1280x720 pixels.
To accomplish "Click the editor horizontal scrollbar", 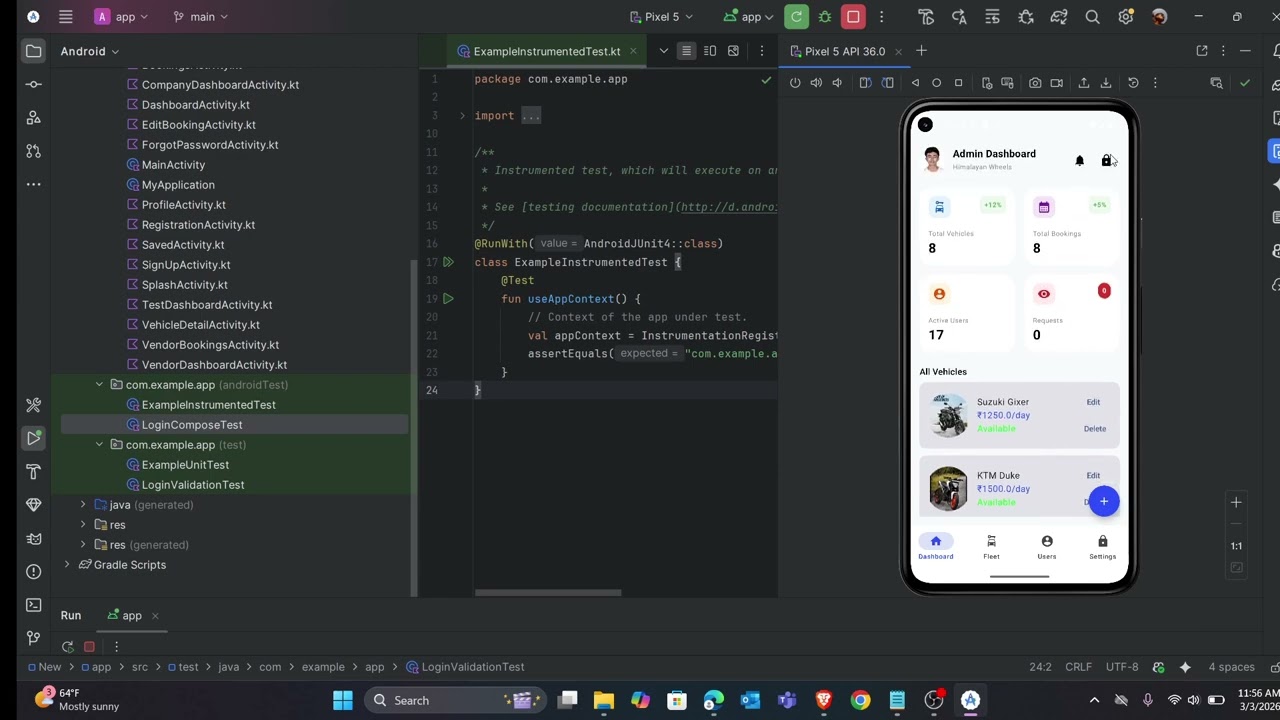I will pyautogui.click(x=548, y=593).
